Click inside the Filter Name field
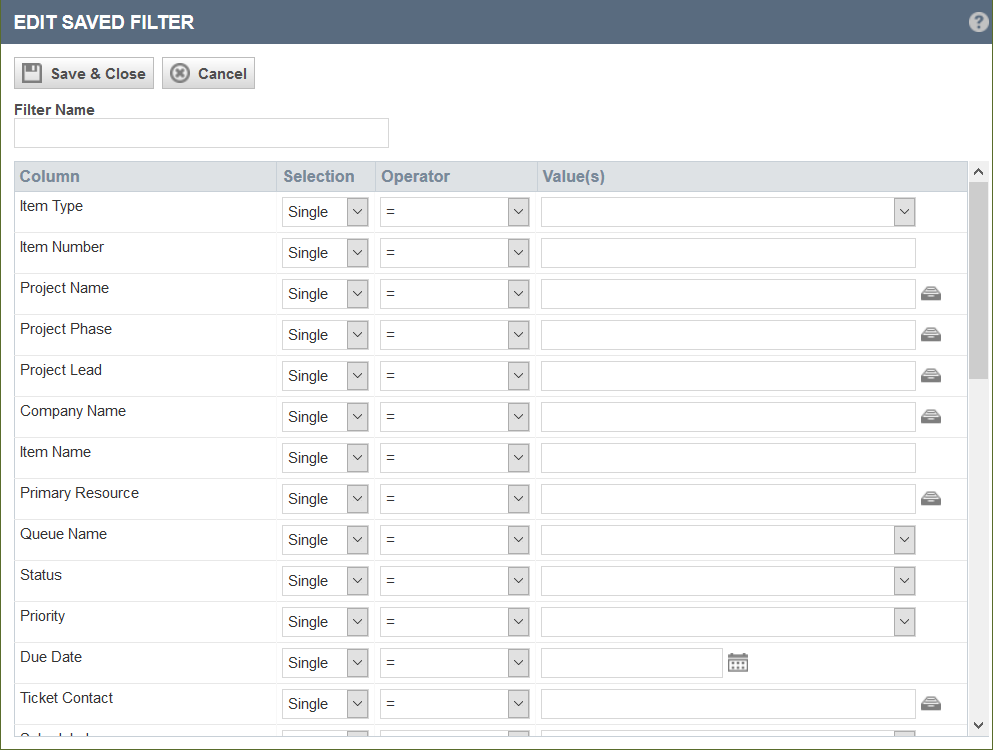The image size is (993, 750). (200, 133)
